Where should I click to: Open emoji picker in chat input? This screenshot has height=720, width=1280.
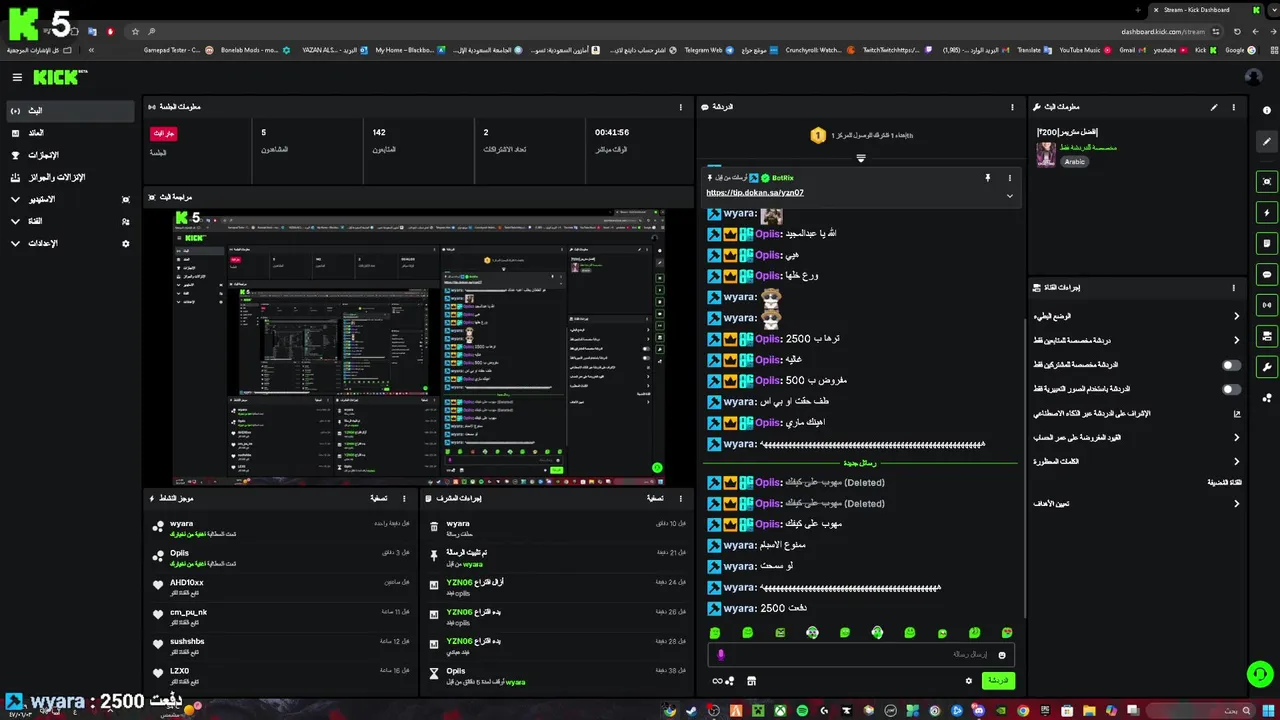1002,655
